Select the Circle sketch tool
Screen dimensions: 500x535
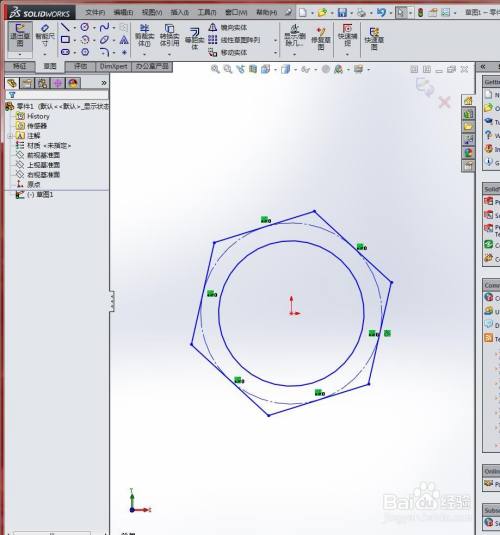(85, 27)
